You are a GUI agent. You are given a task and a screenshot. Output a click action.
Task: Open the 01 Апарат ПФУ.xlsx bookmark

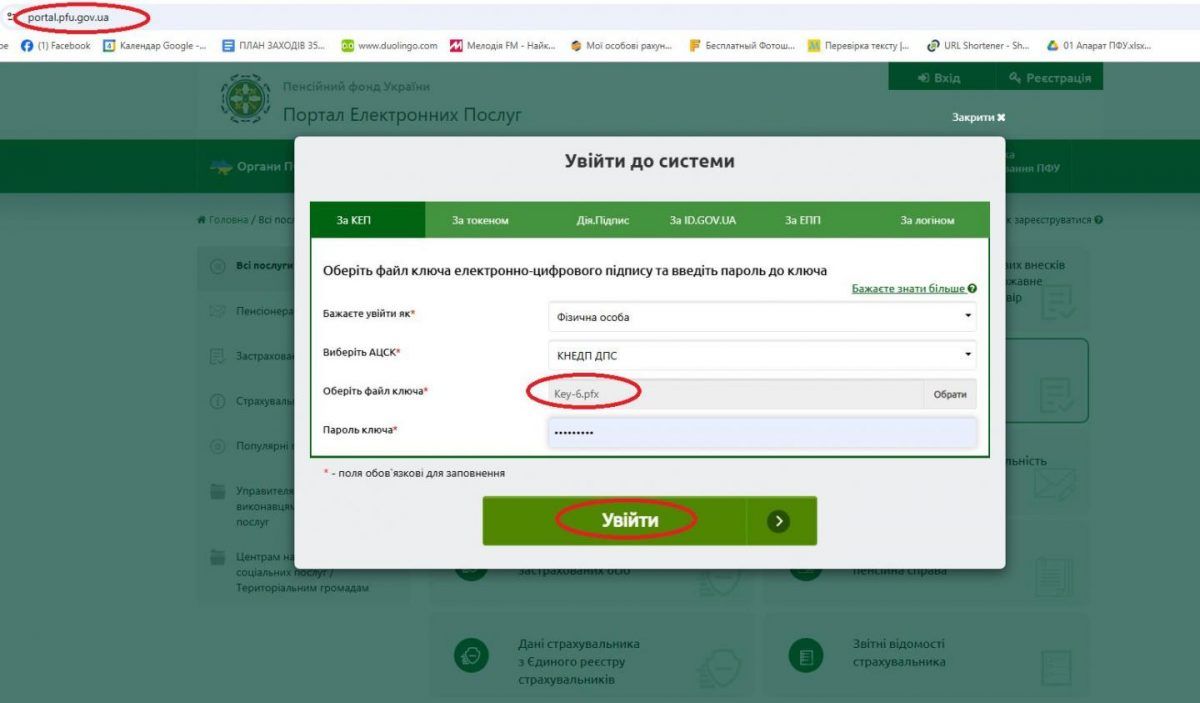tap(1101, 44)
